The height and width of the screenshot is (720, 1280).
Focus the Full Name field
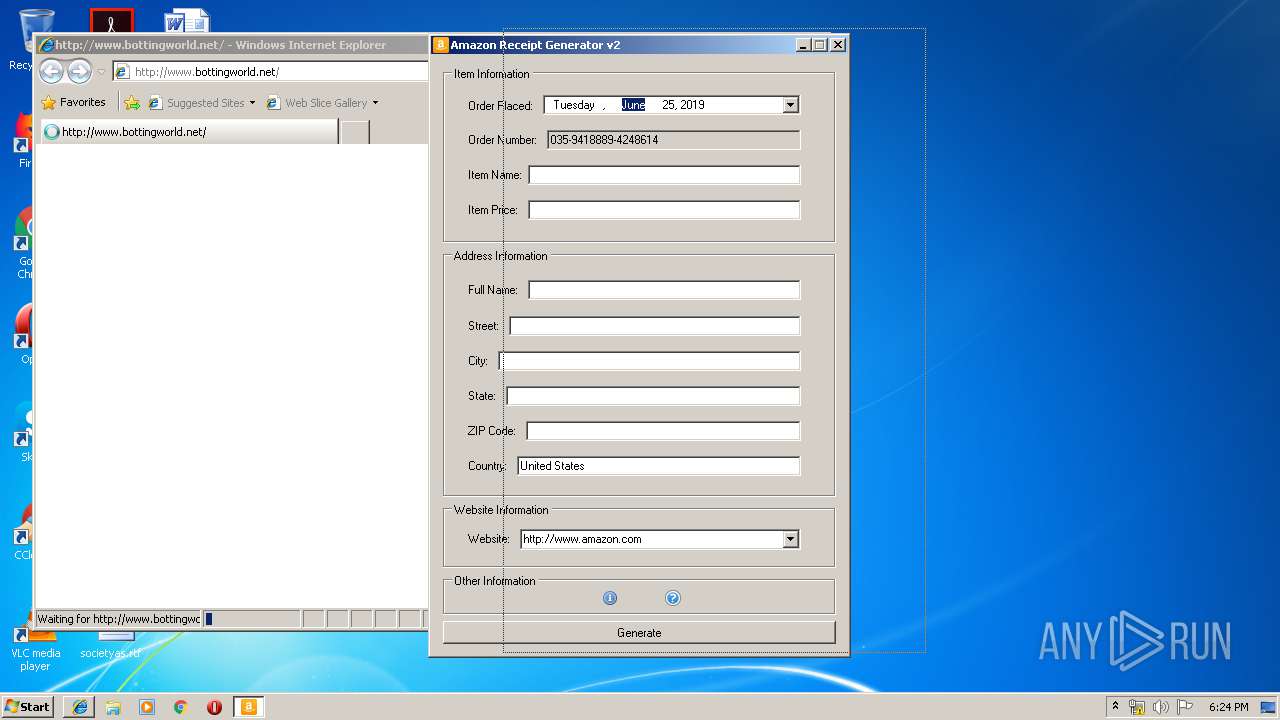tap(664, 290)
